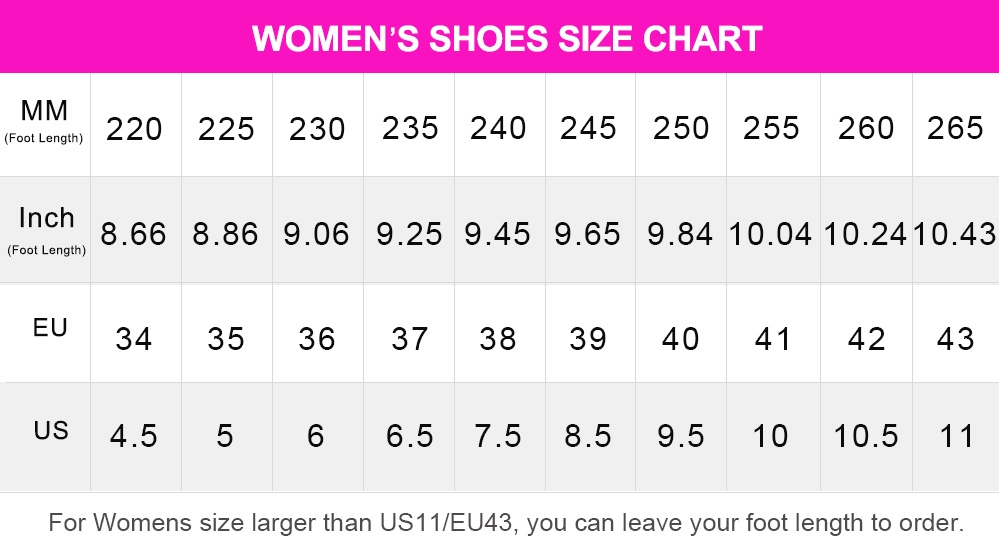Screen dimensions: 999x557
Task: Choose EU size 37
Action: coord(409,339)
